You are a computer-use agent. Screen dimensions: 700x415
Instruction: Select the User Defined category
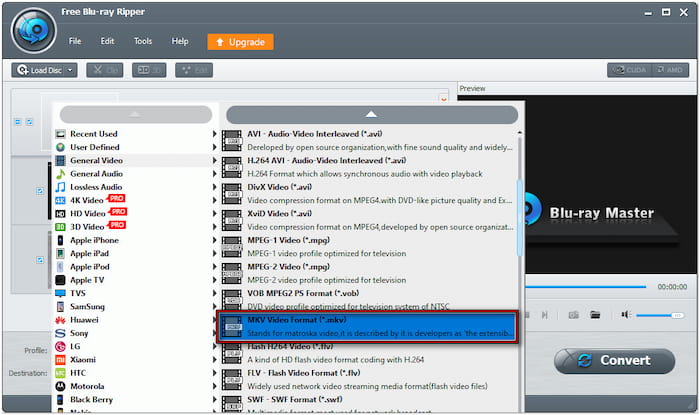coord(135,147)
